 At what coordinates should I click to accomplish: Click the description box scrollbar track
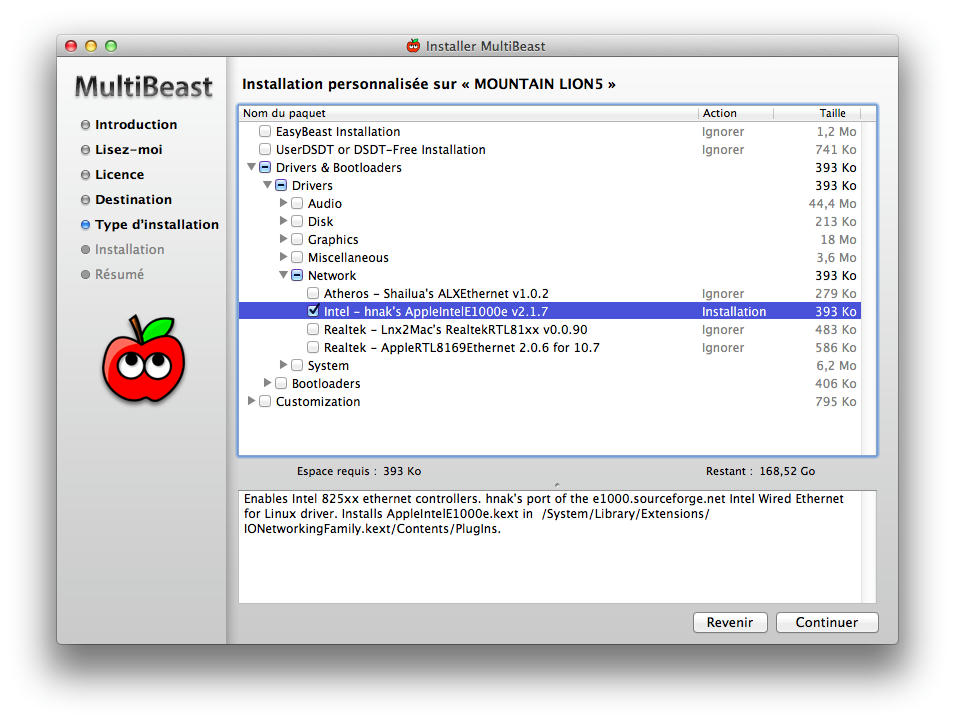(x=869, y=547)
